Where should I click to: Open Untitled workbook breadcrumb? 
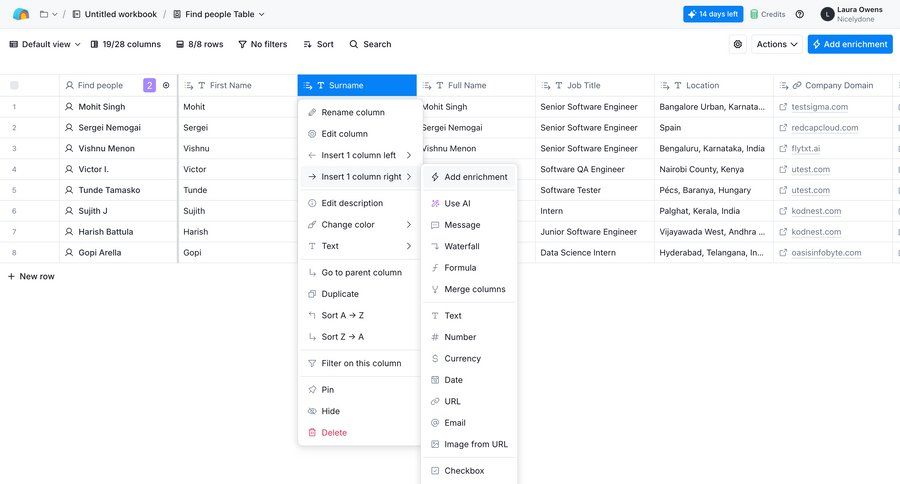(x=115, y=14)
